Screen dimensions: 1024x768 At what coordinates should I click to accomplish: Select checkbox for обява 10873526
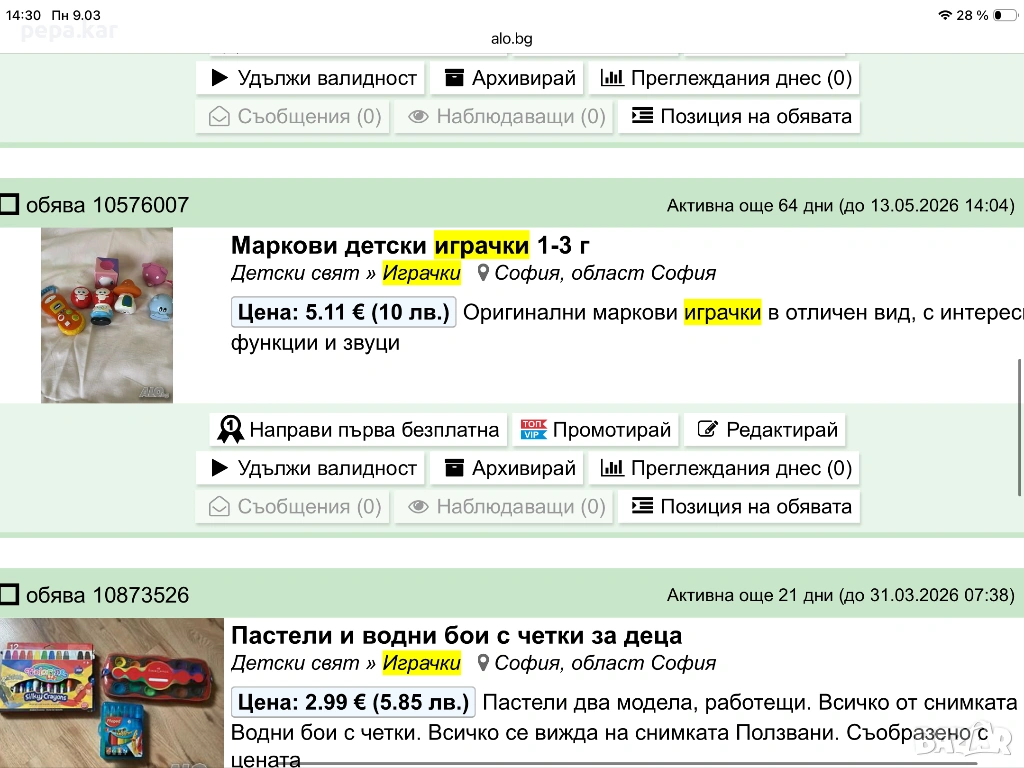click(x=10, y=596)
